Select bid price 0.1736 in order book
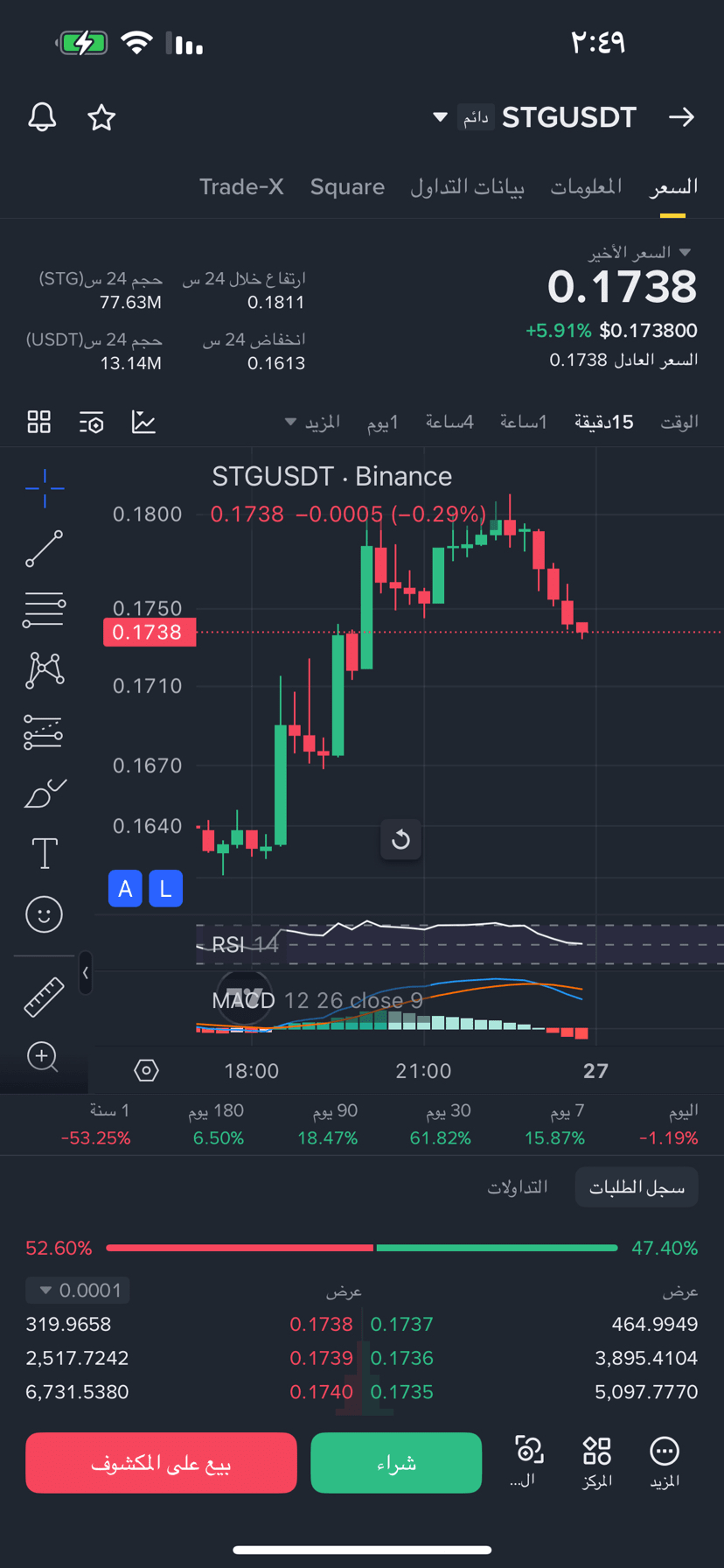The width and height of the screenshot is (724, 1568). (402, 1358)
